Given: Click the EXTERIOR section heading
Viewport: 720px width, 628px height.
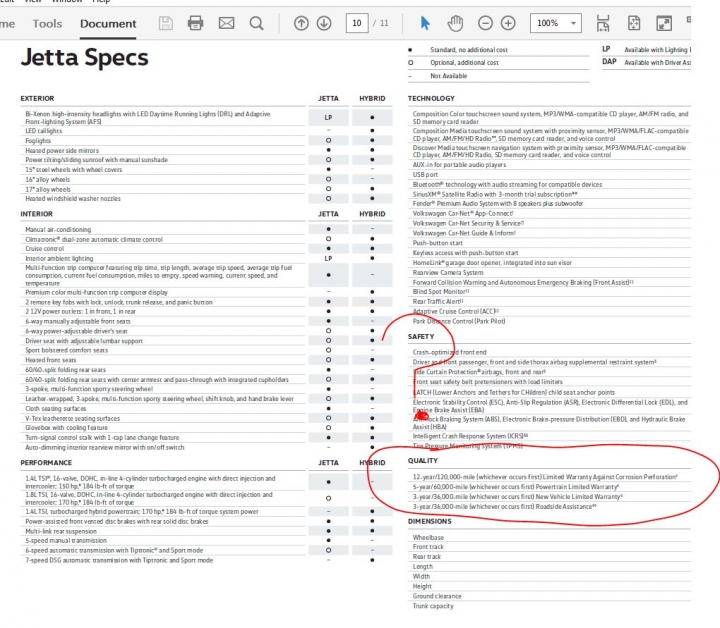Looking at the screenshot, I should (37, 98).
